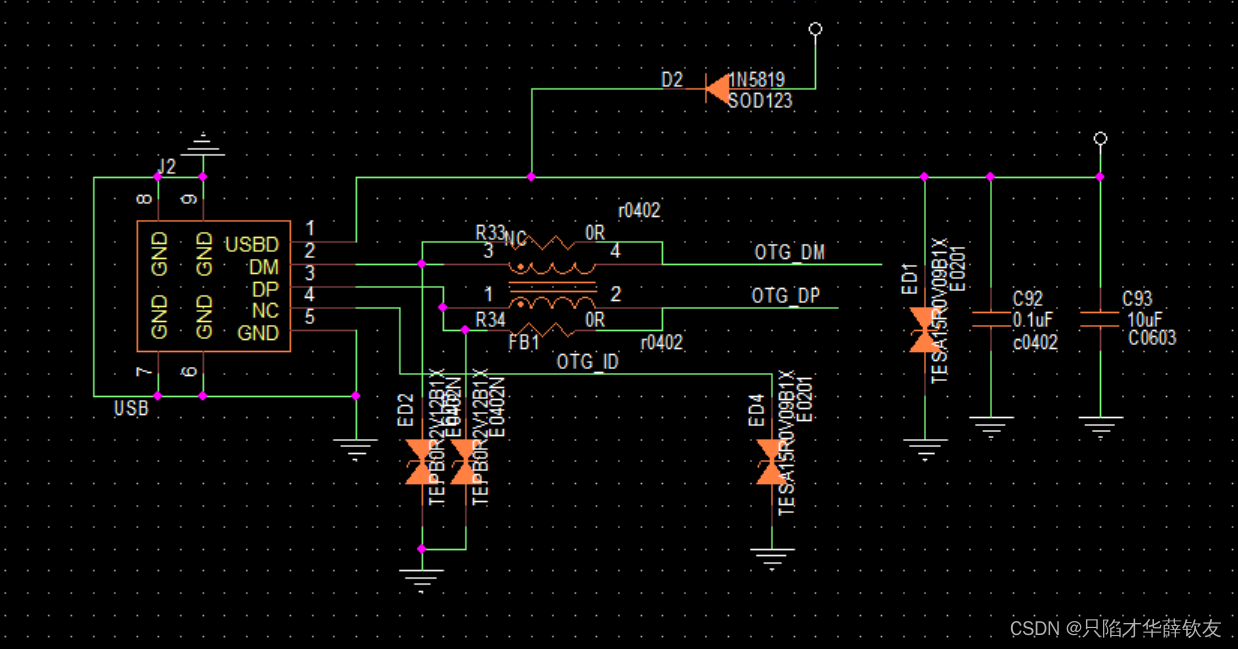Viewport: 1238px width, 649px height.
Task: Click the ground symbol below ED4
Action: click(770, 558)
